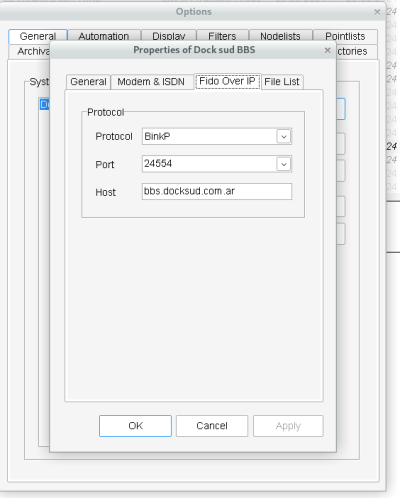Open the Pointlists options tab
Viewport: 400px width, 498px height.
tap(345, 36)
